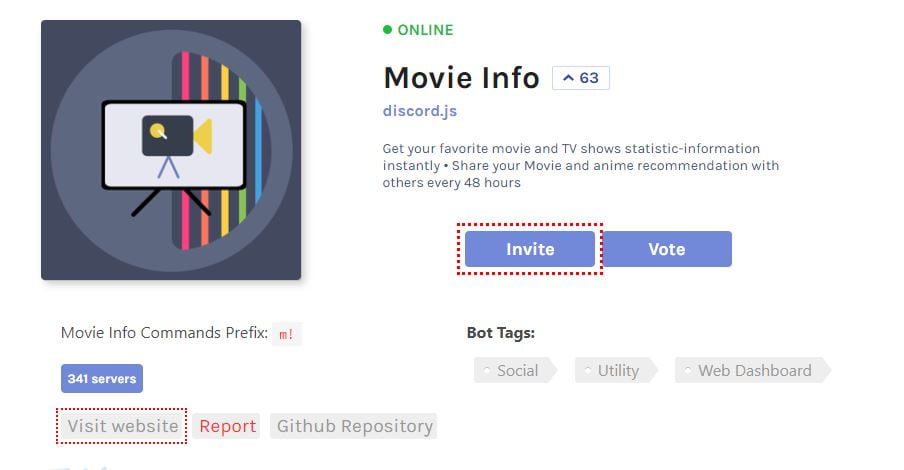Screen dimensions: 904x470
Task: Open the Github Repository link
Action: [355, 426]
